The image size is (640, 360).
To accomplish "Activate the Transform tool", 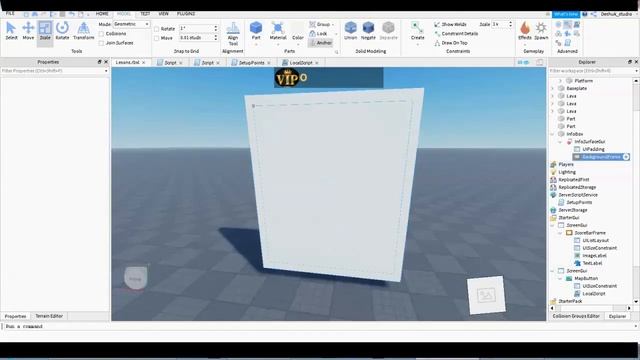I will click(x=83, y=31).
